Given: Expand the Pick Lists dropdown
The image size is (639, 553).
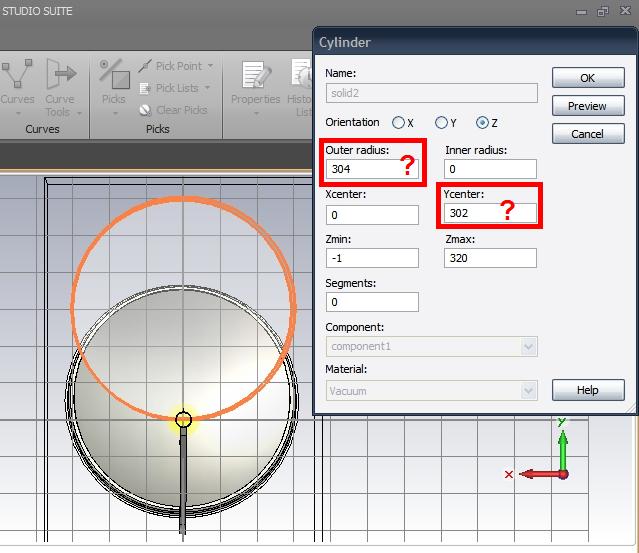Looking at the screenshot, I should coord(207,88).
